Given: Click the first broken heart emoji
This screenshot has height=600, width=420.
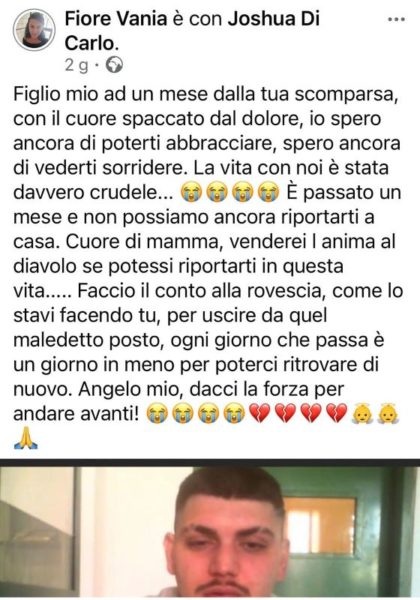Looking at the screenshot, I should (x=260, y=413).
